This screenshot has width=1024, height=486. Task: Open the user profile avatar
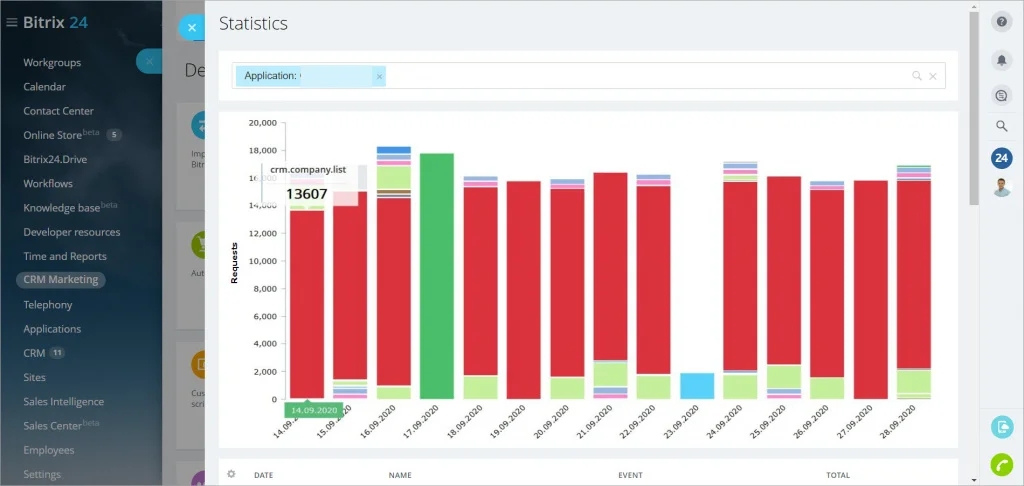coord(1001,187)
